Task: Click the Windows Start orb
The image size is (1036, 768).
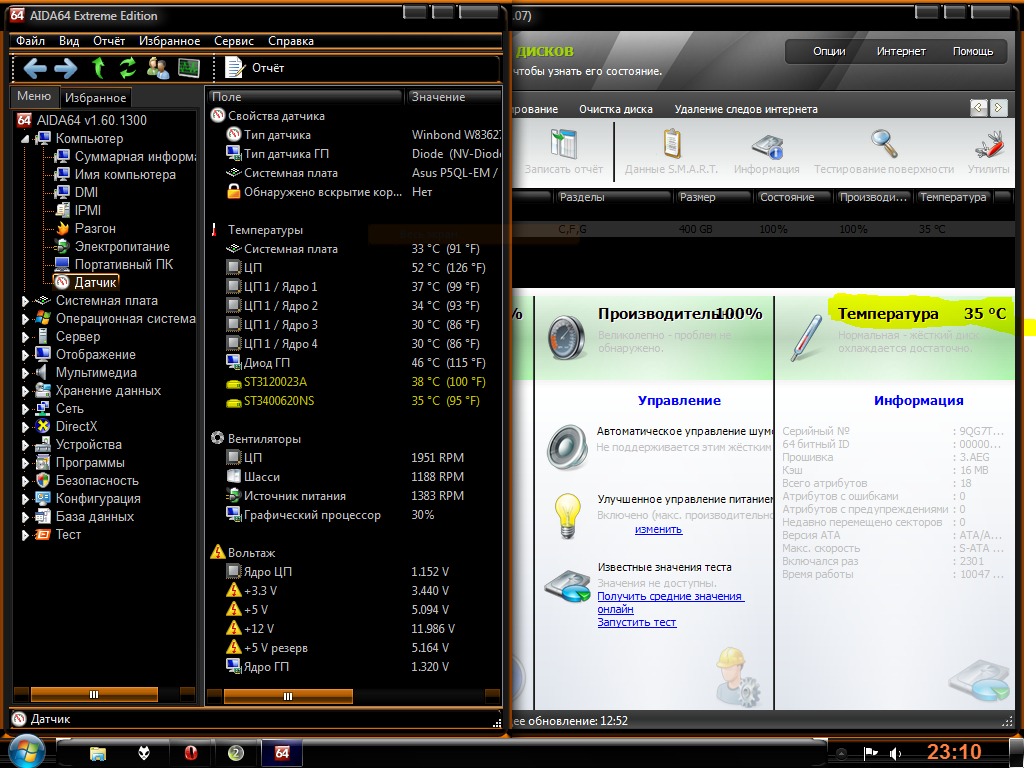Action: [27, 751]
